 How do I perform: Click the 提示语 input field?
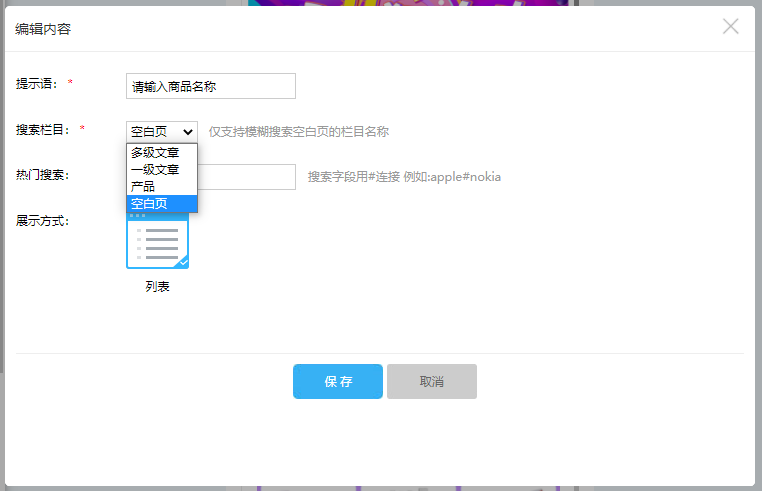(211, 86)
